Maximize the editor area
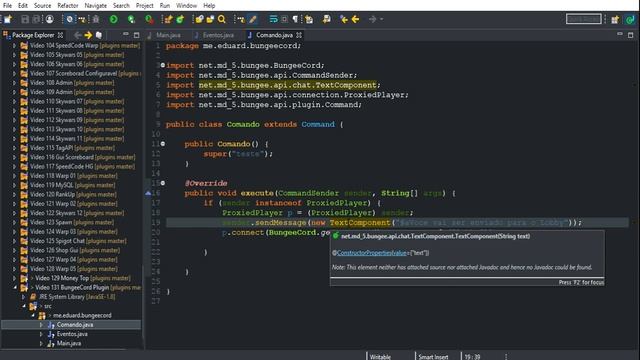The image size is (640, 360). [x=631, y=35]
